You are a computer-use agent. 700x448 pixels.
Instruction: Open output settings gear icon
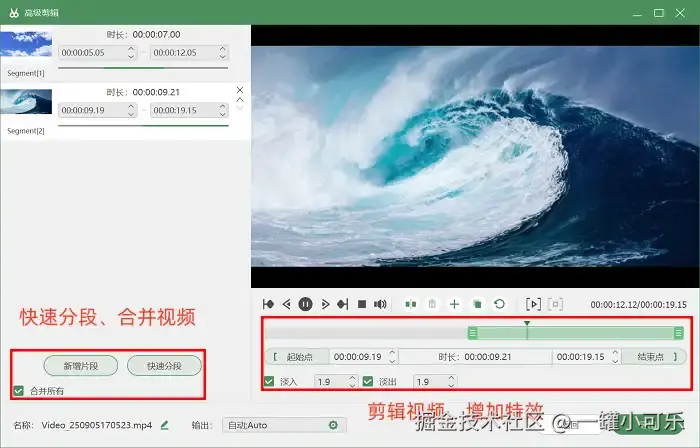pyautogui.click(x=333, y=425)
